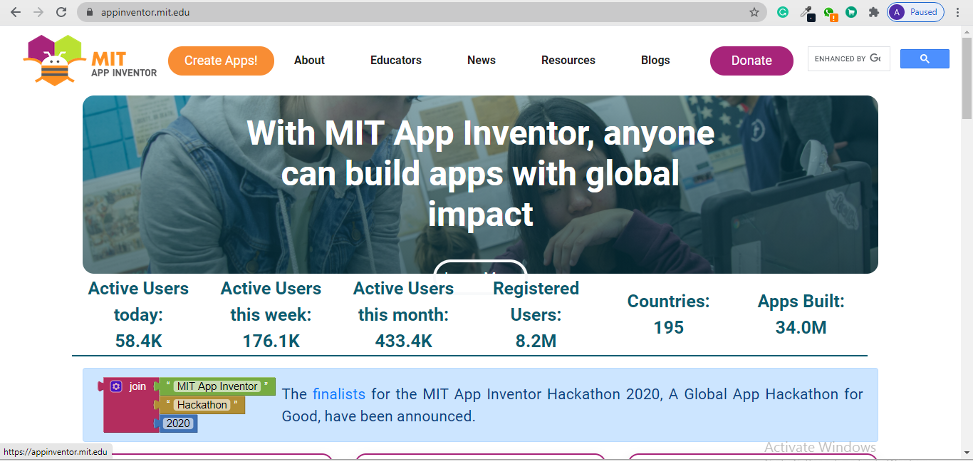Click the Google custom search field
This screenshot has height=462, width=974.
point(849,58)
